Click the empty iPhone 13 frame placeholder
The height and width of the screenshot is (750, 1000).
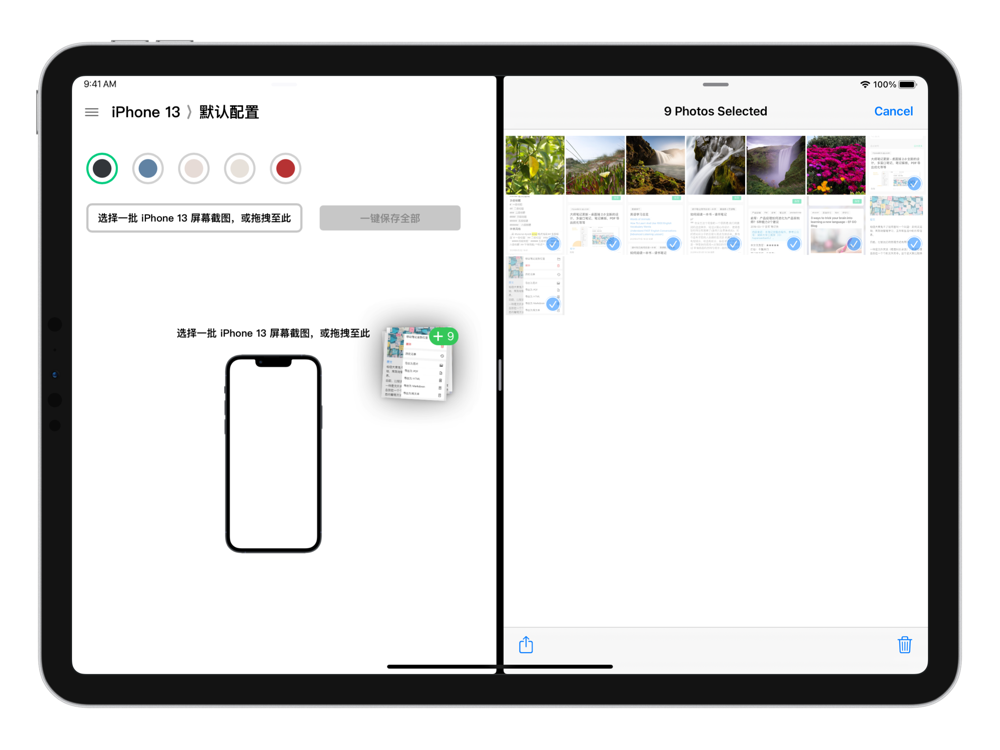[273, 453]
